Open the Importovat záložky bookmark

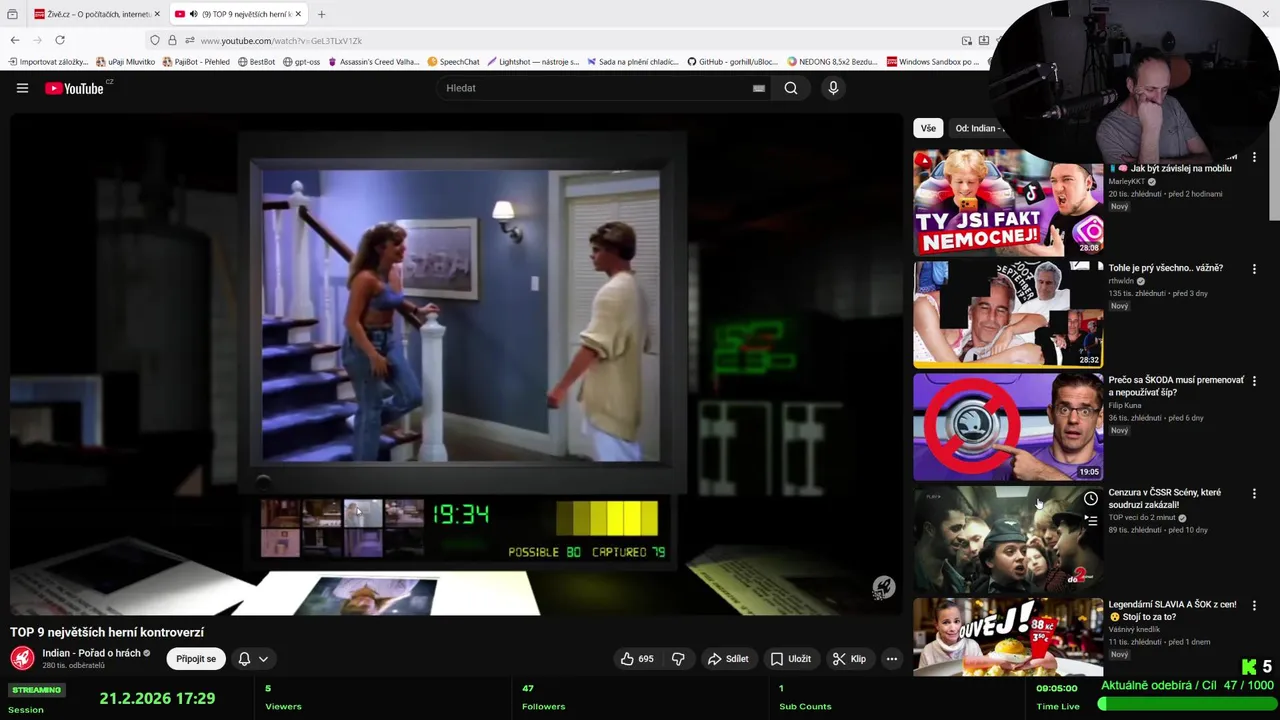(x=48, y=62)
